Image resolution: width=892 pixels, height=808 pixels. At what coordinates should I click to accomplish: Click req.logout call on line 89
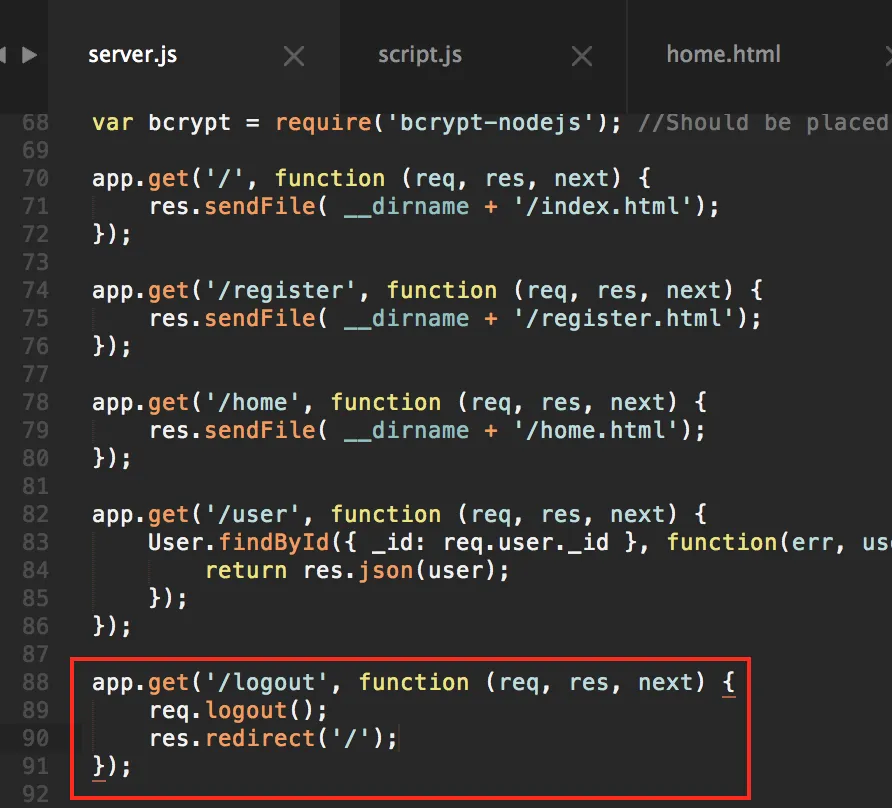pyautogui.click(x=238, y=711)
